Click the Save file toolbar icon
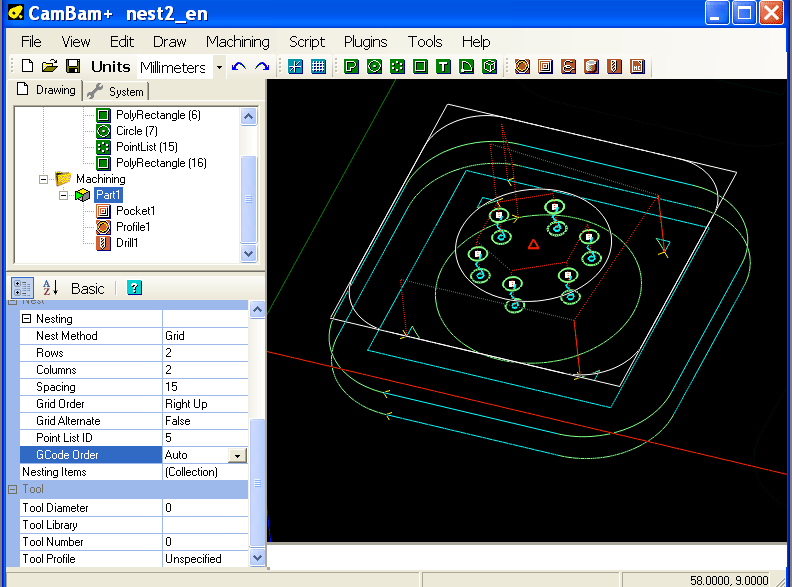This screenshot has width=792, height=587. coord(72,66)
